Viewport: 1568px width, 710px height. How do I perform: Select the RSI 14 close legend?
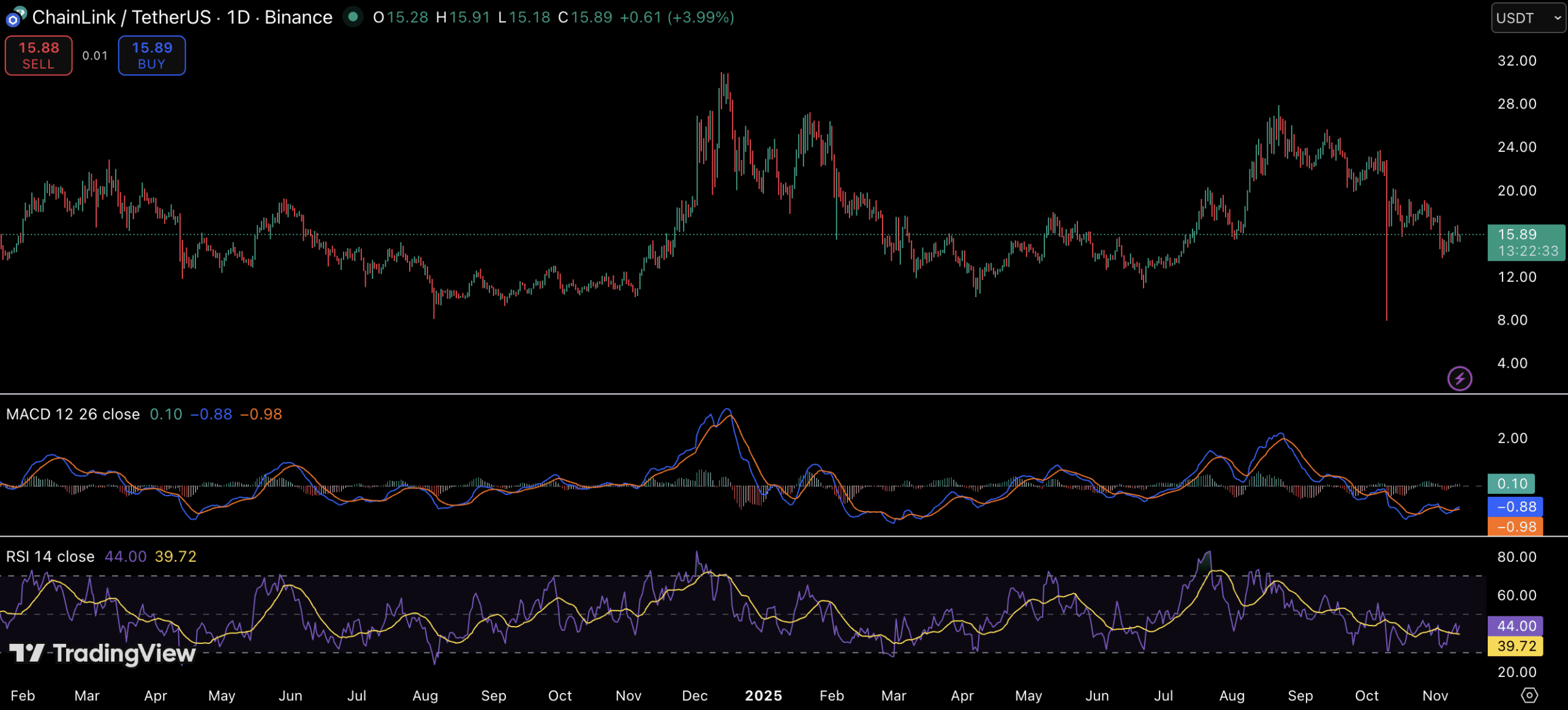(50, 557)
